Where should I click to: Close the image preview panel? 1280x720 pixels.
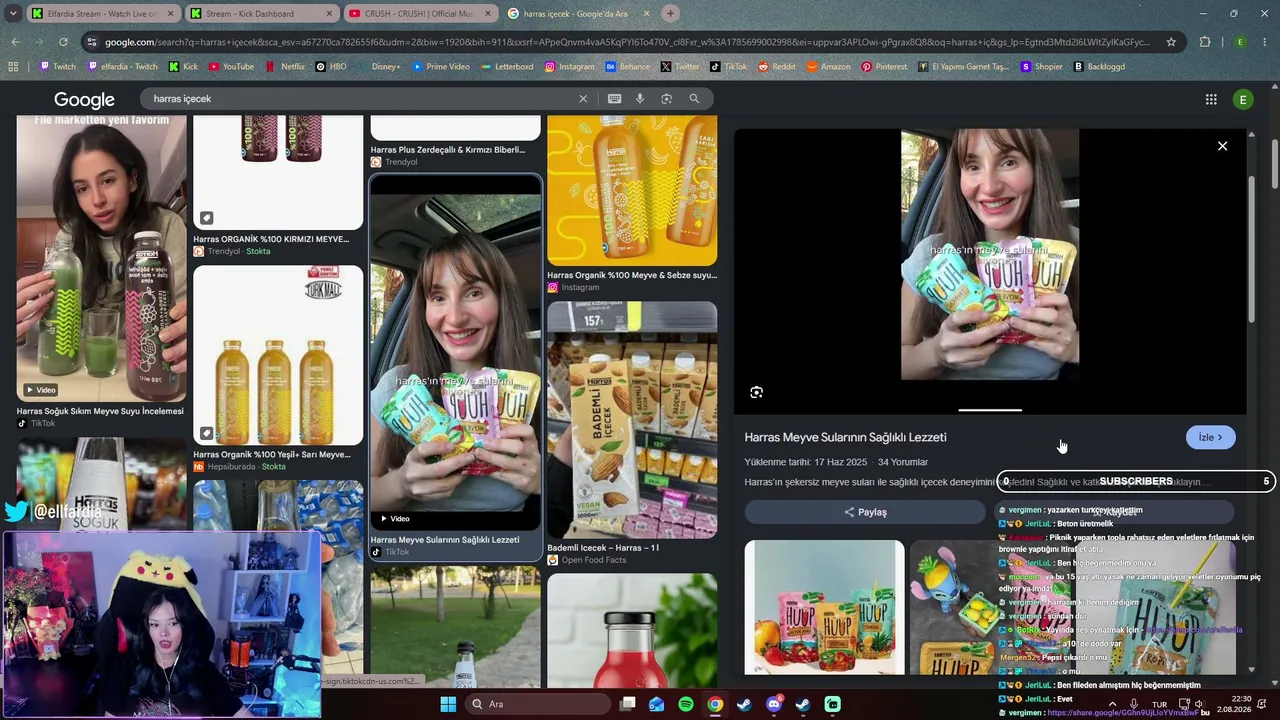pos(1222,146)
